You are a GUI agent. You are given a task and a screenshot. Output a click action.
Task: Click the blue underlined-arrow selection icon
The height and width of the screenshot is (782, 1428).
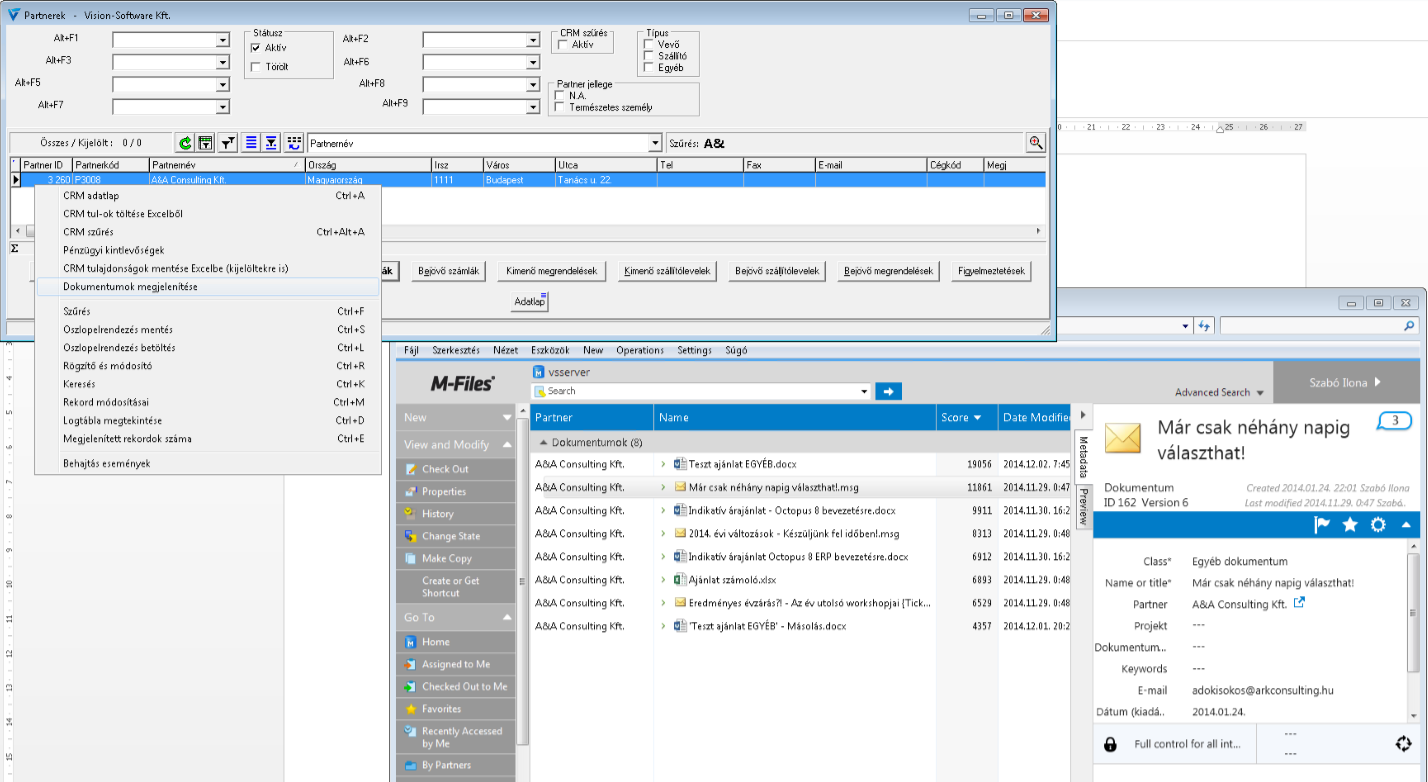tap(271, 143)
